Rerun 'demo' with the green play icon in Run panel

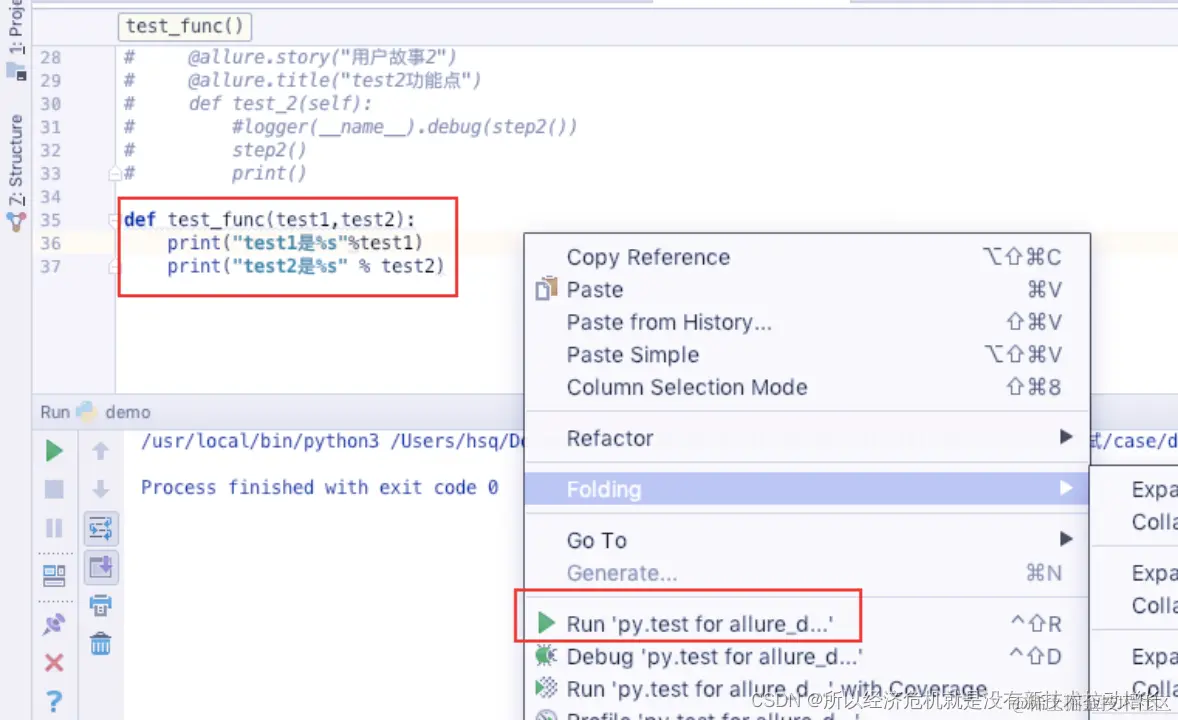(x=53, y=451)
